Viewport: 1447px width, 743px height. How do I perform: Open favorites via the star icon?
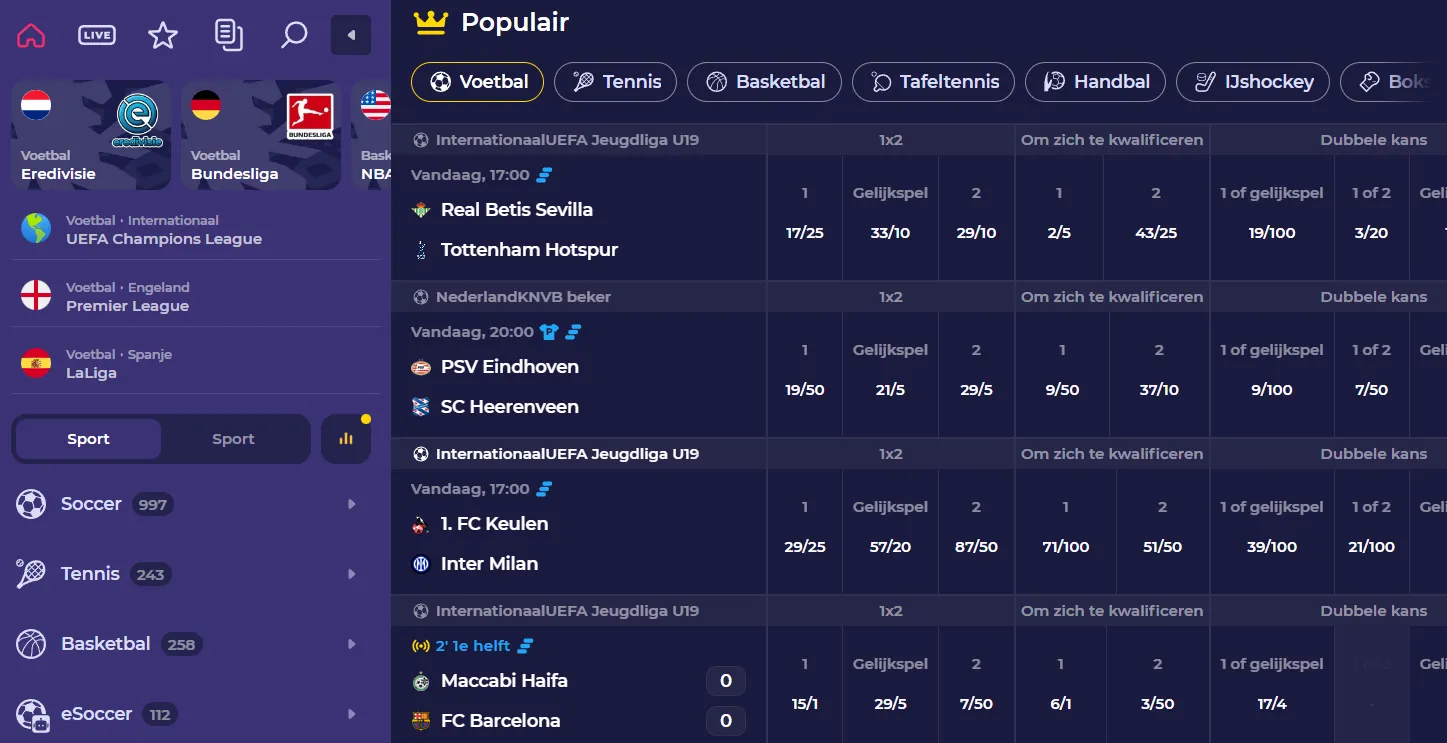click(x=162, y=34)
